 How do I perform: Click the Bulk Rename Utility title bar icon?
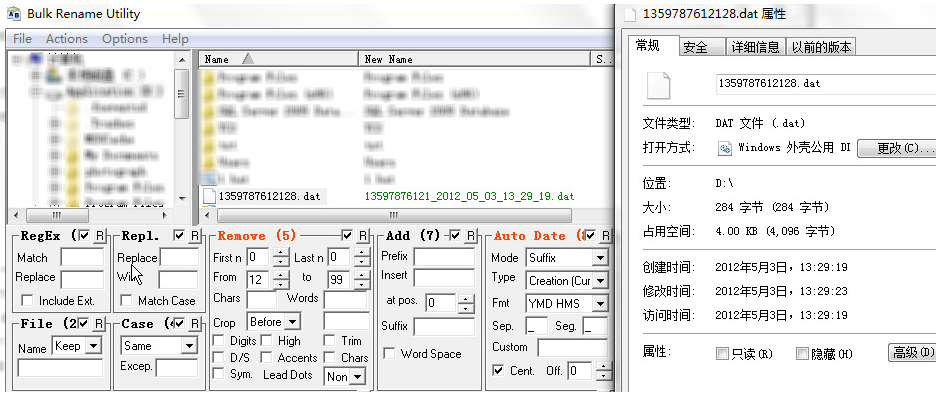coord(13,13)
